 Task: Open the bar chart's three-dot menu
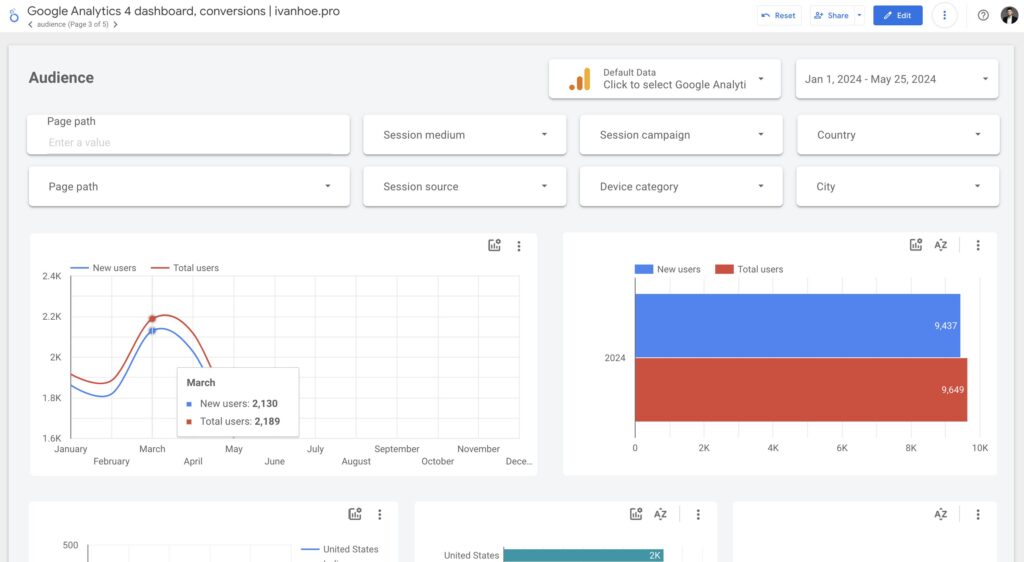978,245
